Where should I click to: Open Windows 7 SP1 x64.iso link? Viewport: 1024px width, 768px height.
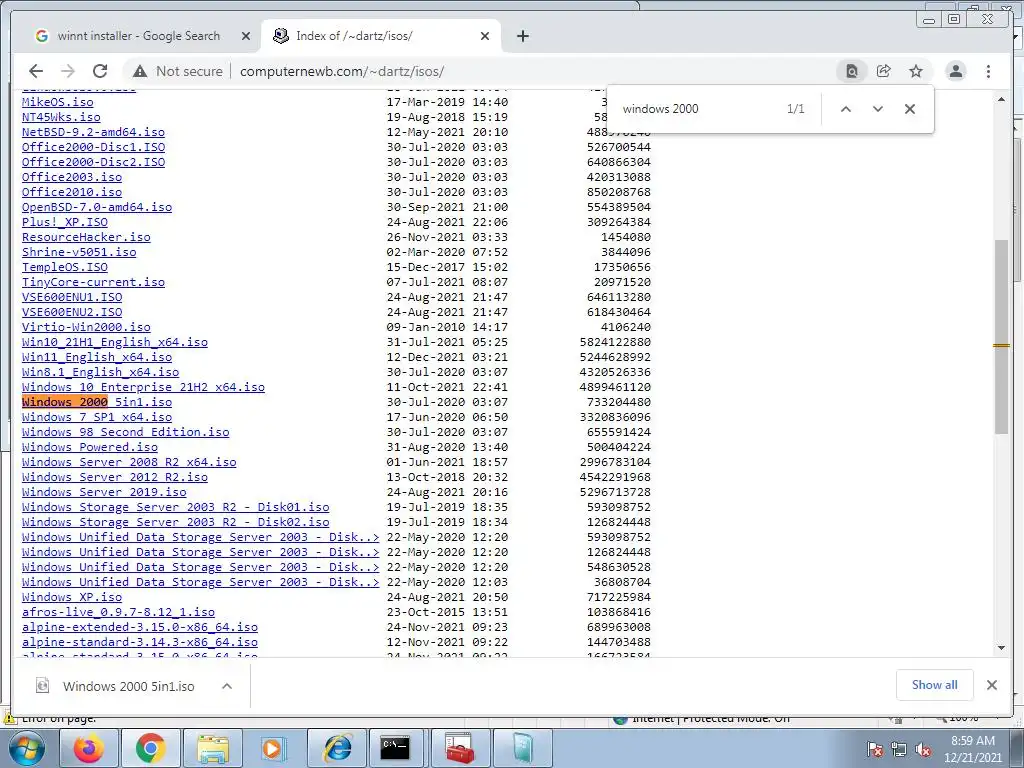97,417
